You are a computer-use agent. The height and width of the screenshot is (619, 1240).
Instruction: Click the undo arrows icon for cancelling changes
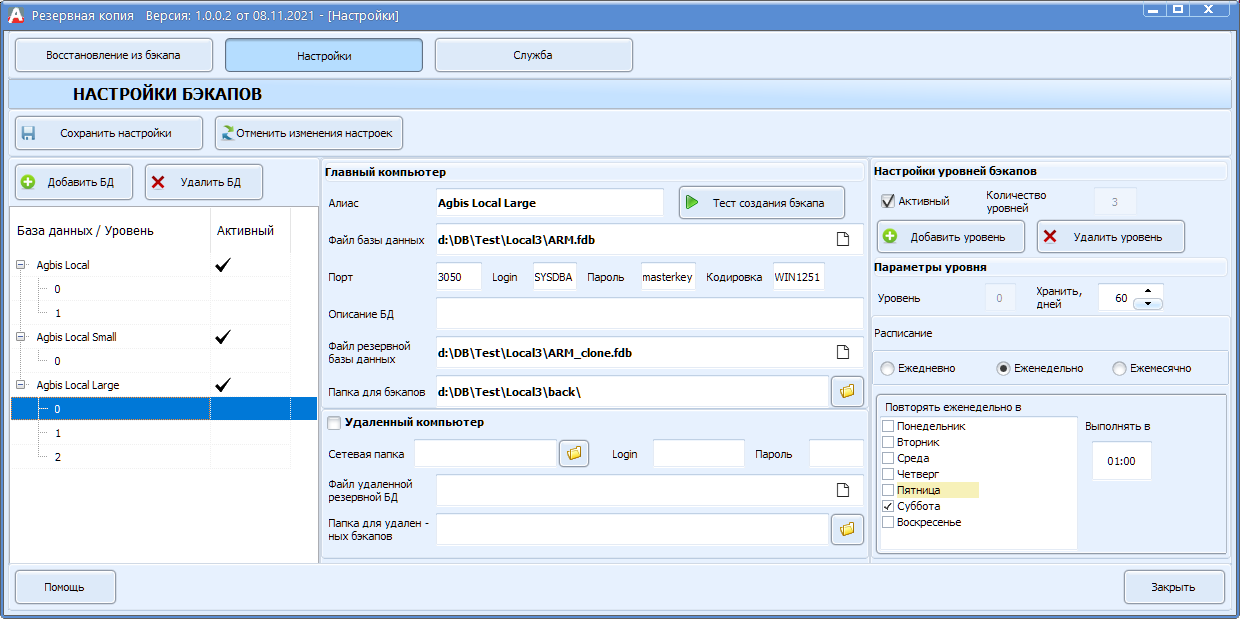[x=228, y=133]
